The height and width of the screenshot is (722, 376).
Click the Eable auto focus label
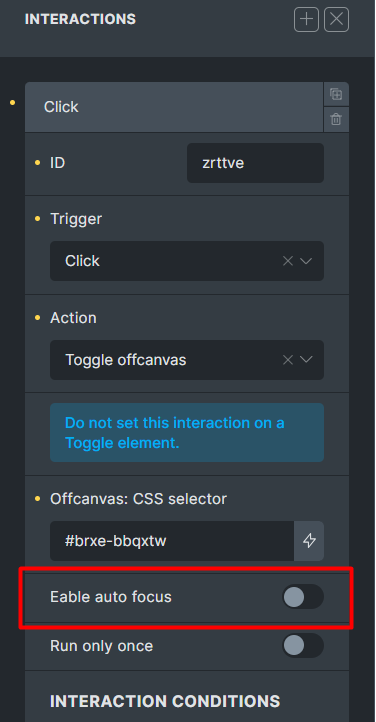(110, 597)
